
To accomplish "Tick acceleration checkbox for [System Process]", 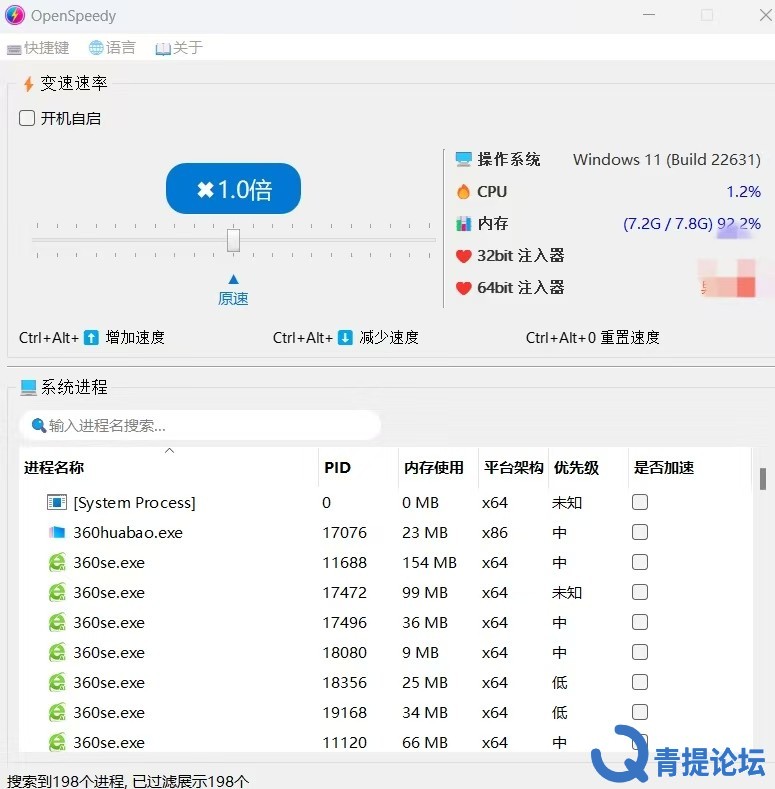I will point(640,502).
